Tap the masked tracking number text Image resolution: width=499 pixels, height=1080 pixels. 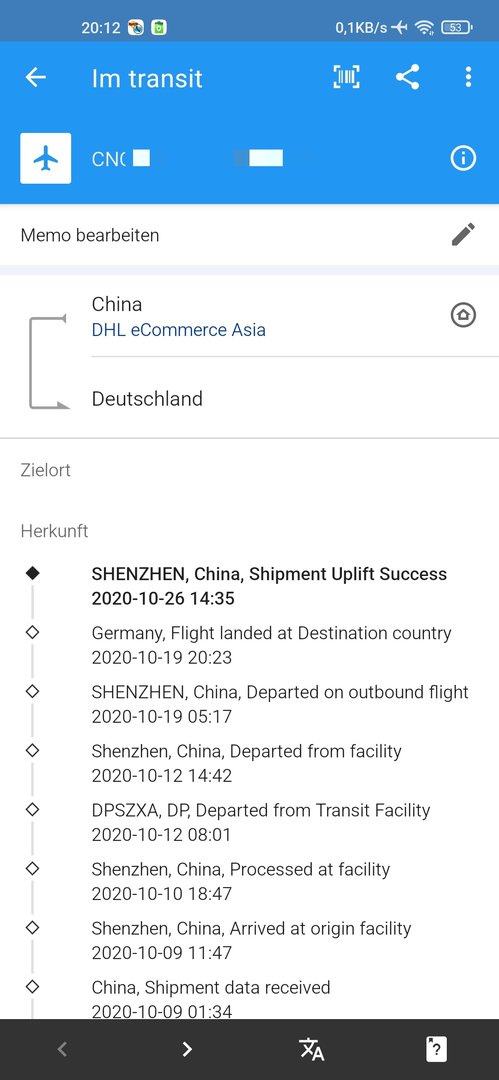187,158
